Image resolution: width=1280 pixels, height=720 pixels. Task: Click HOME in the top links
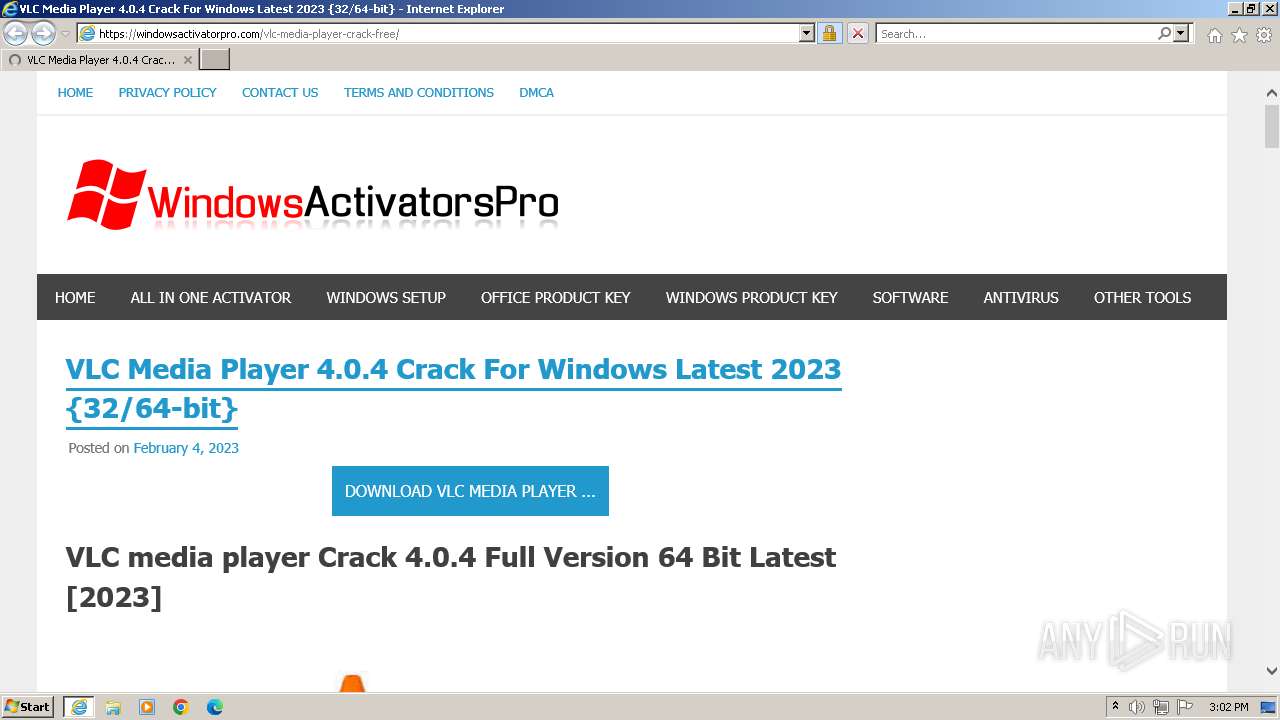point(75,92)
